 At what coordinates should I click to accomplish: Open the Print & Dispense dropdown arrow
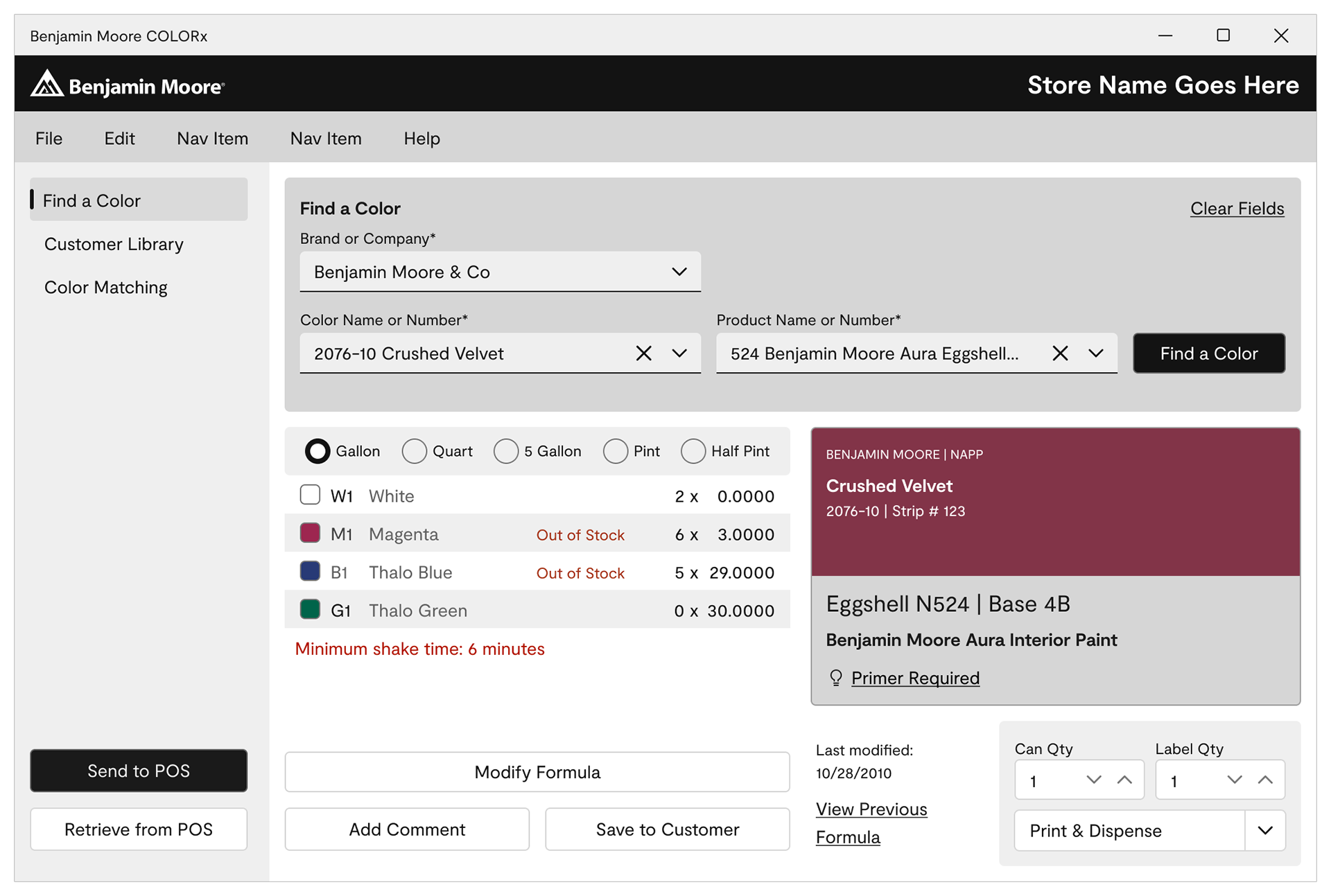coord(1265,830)
